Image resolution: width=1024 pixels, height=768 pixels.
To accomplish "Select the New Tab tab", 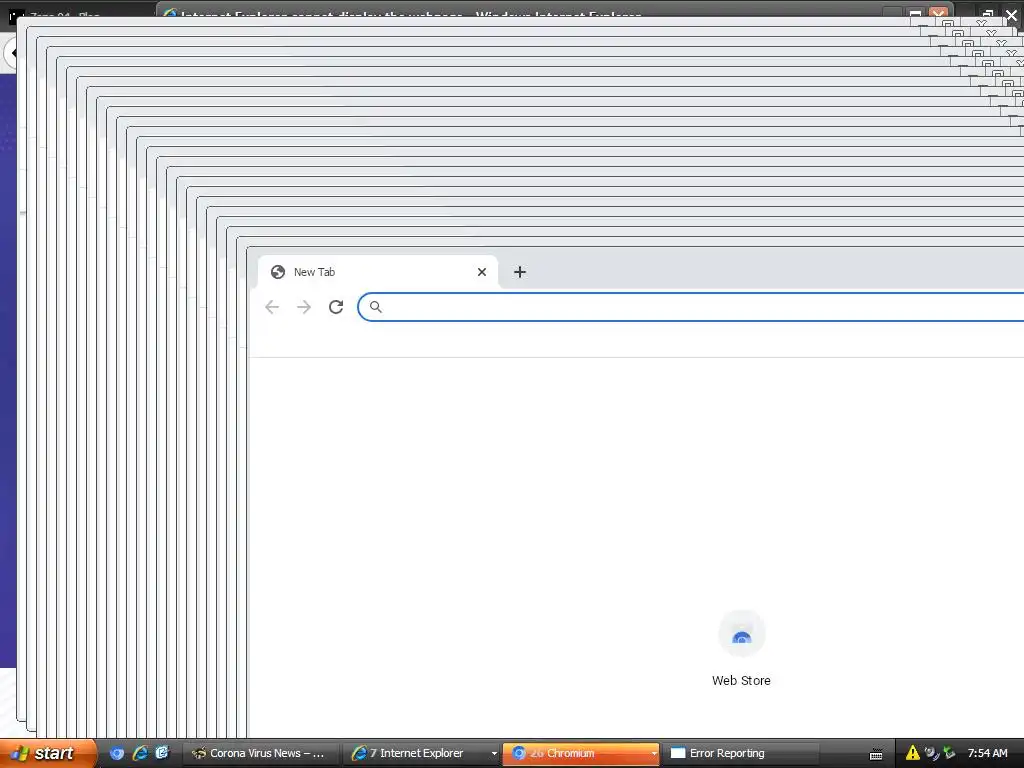I will pos(377,272).
